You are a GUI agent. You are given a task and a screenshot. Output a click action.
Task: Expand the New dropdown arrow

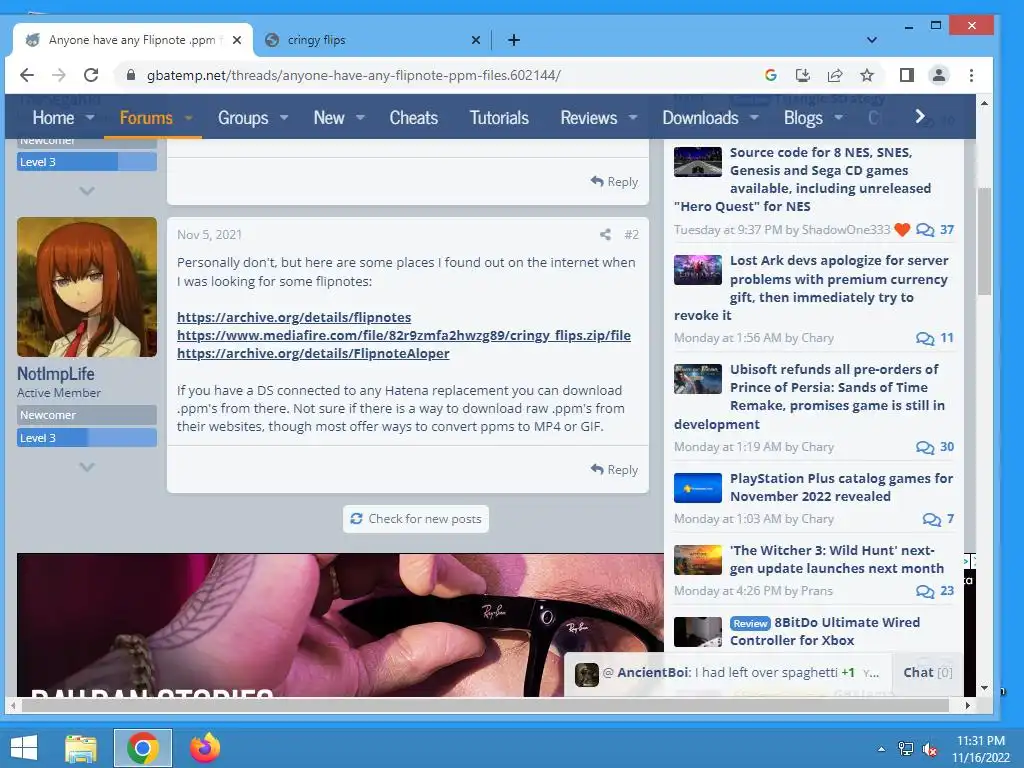click(x=360, y=118)
